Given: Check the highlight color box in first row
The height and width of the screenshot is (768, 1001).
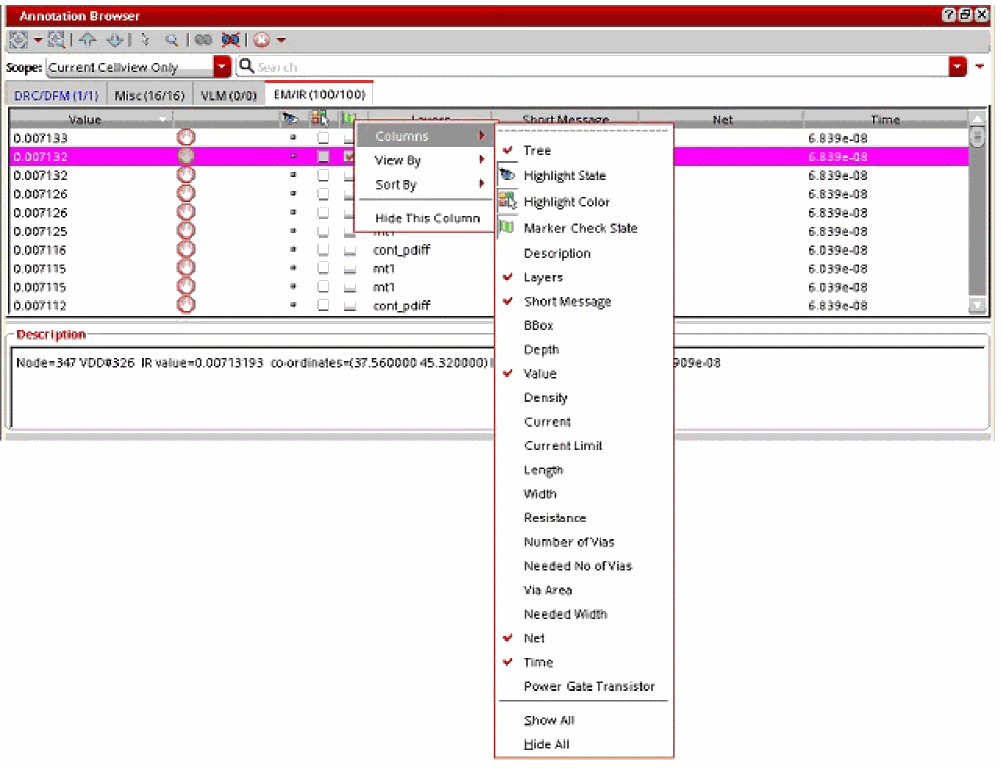Looking at the screenshot, I should point(323,138).
